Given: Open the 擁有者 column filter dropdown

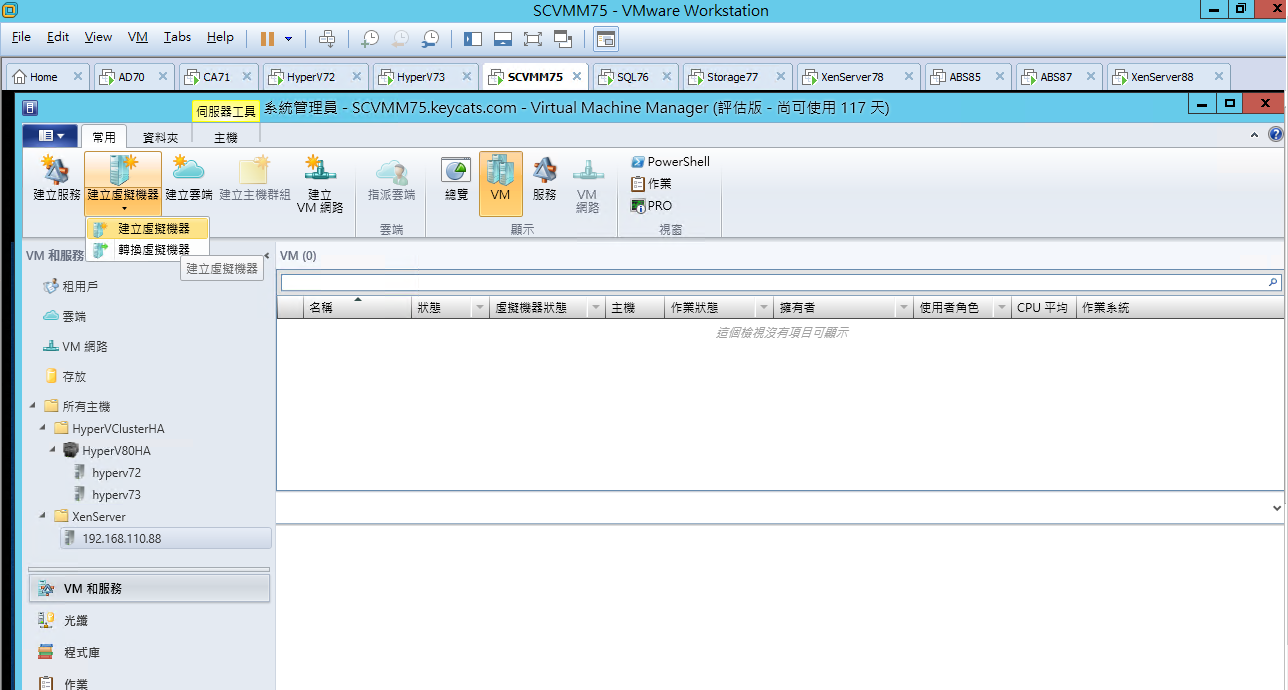Looking at the screenshot, I should click(x=905, y=308).
